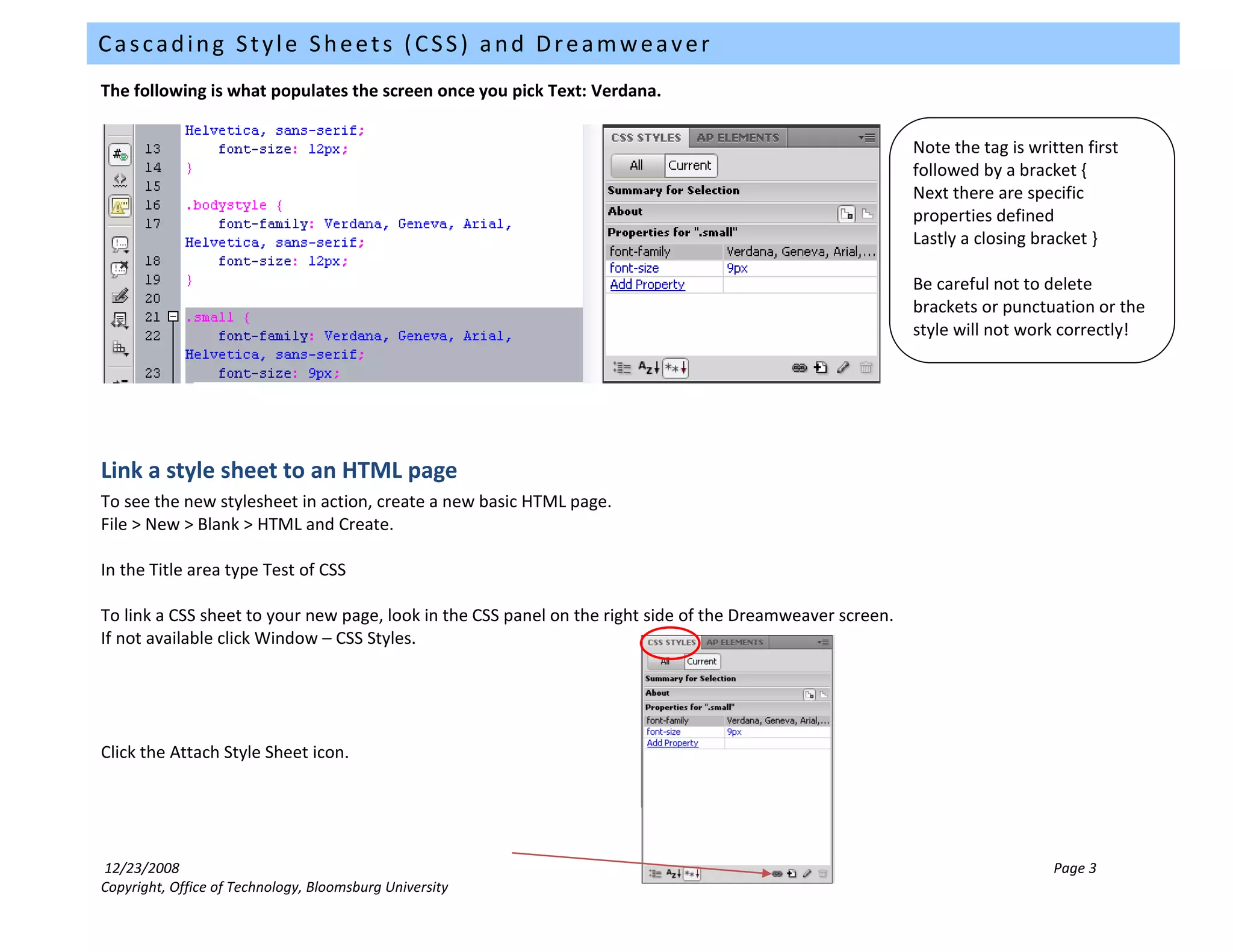Open the bottom panel's options menu icon
Viewport: 1233px width, 952px height.
coord(823,643)
